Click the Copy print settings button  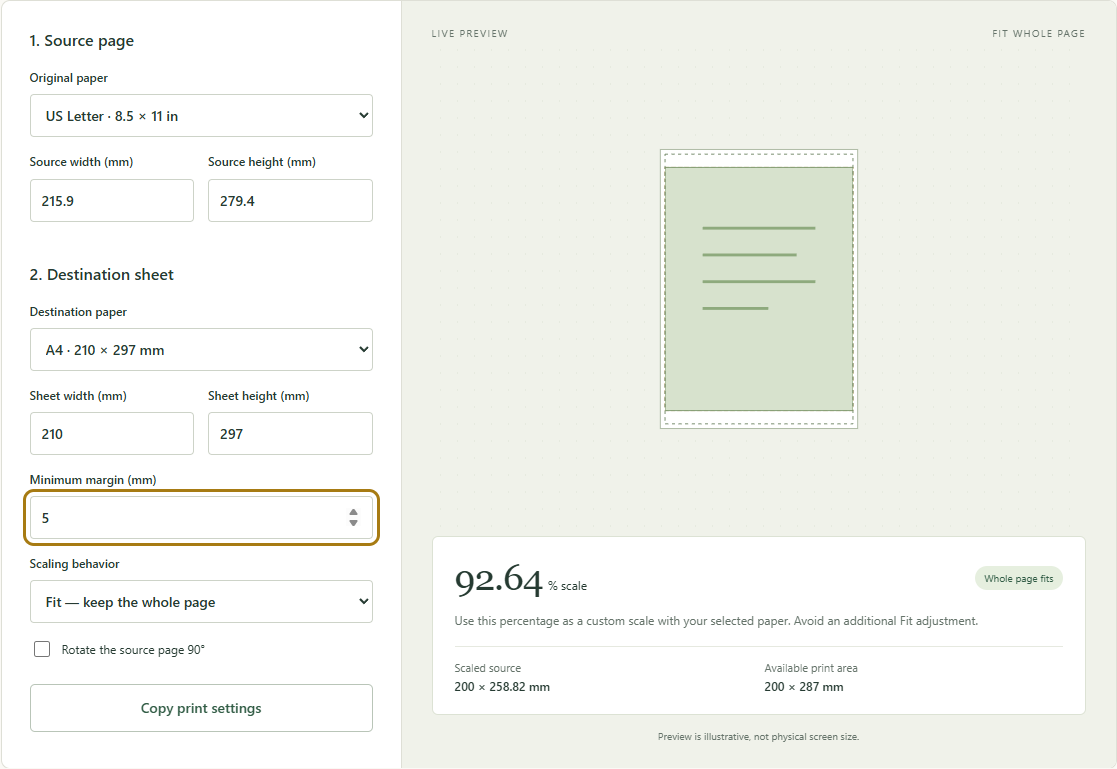[201, 708]
